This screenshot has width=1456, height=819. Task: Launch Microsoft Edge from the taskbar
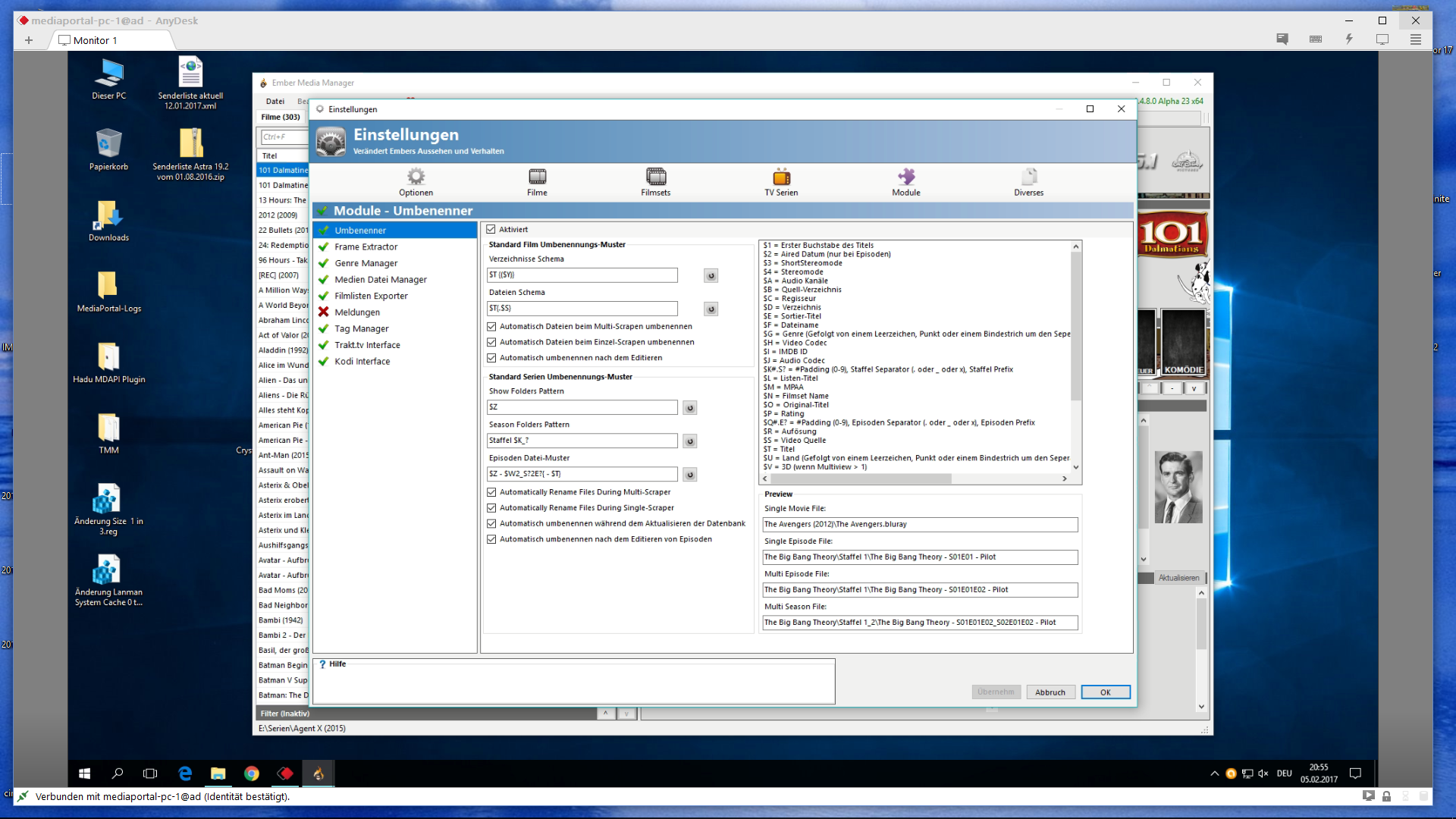184,773
